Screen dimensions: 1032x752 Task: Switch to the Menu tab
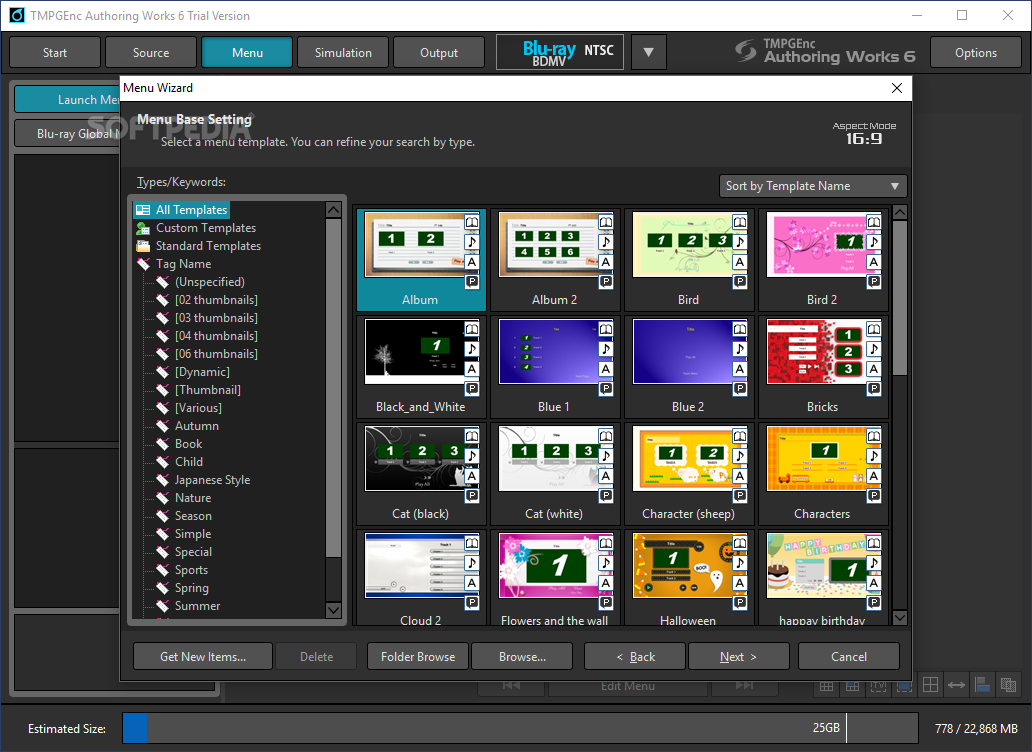[247, 53]
